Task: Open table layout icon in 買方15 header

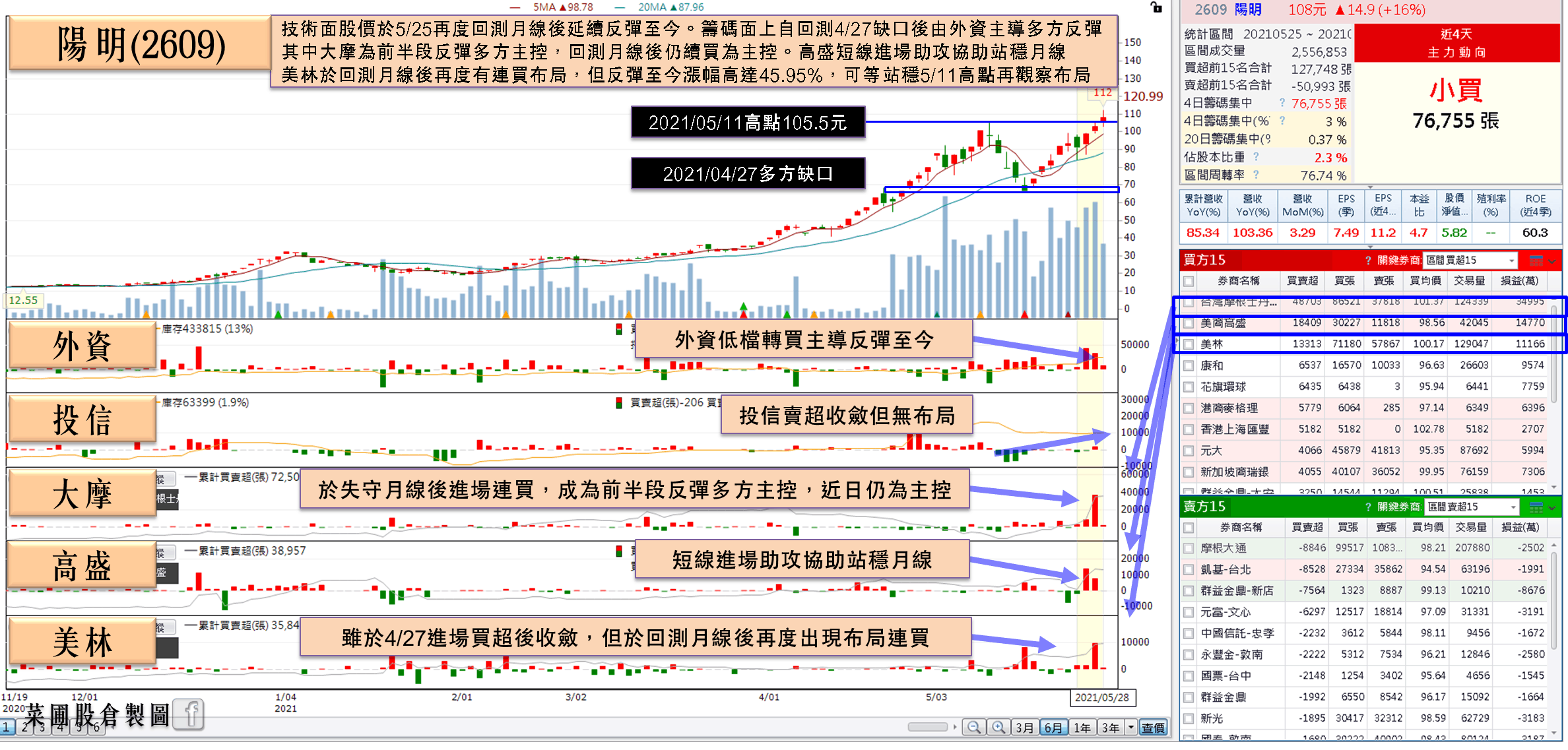Action: (x=1536, y=261)
